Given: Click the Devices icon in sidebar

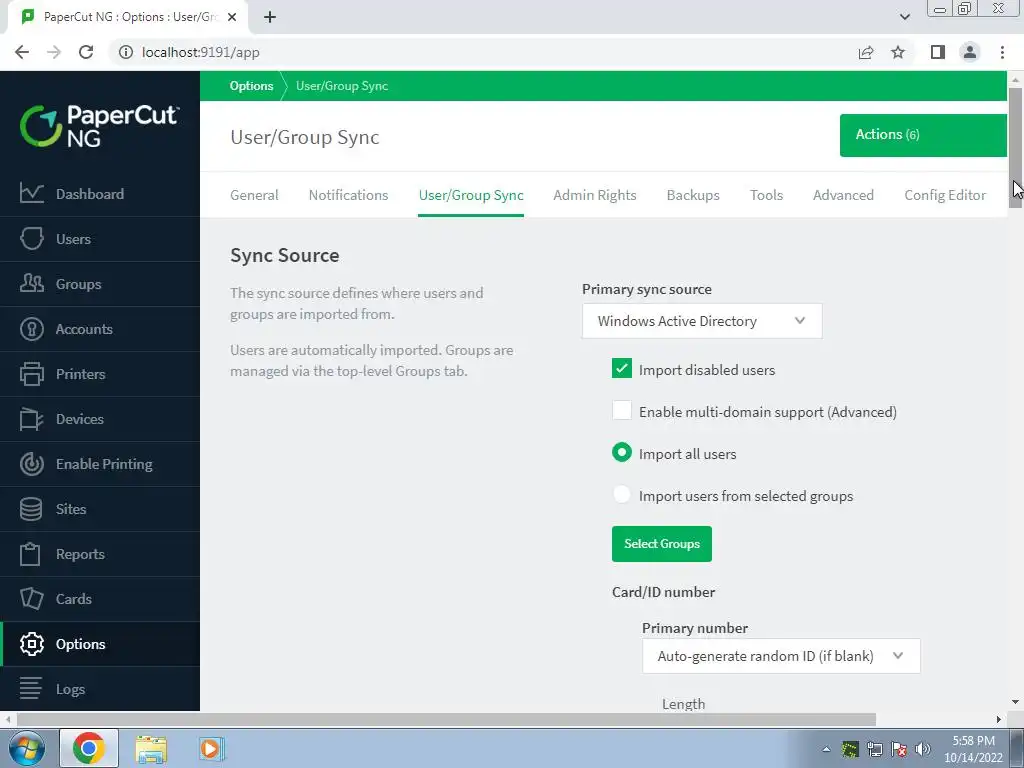Looking at the screenshot, I should pos(31,419).
